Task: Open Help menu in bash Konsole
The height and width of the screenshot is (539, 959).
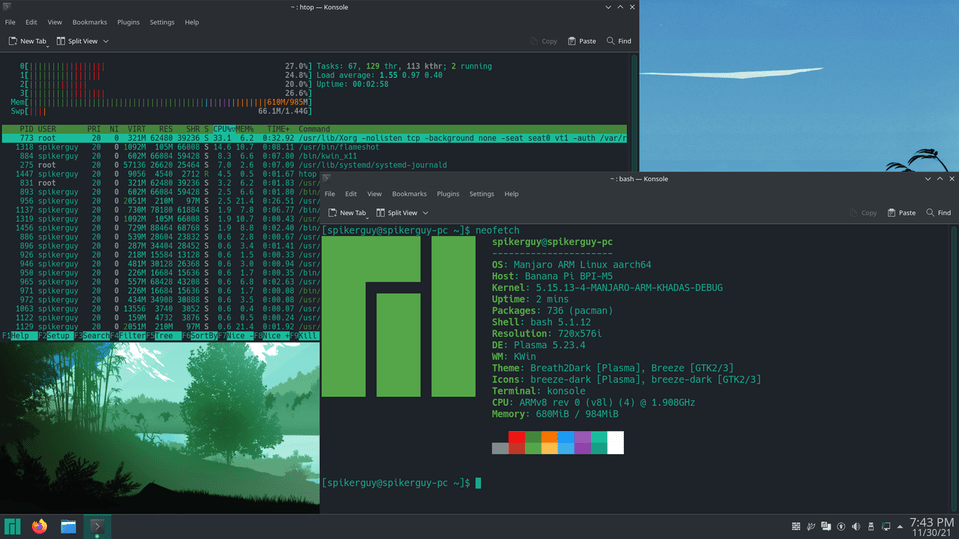Action: point(511,194)
